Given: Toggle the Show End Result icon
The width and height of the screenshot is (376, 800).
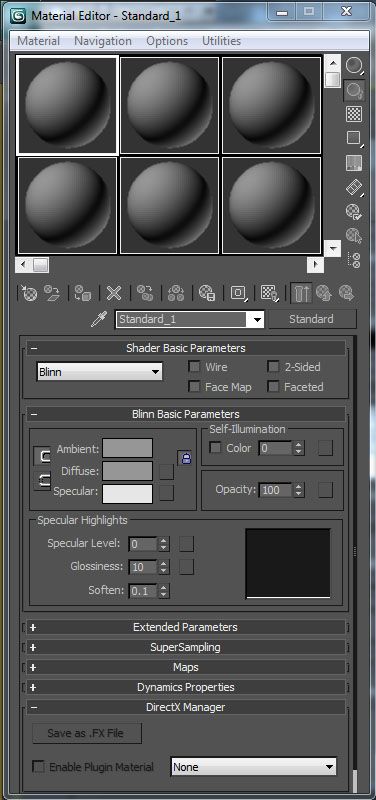Looking at the screenshot, I should click(x=302, y=293).
